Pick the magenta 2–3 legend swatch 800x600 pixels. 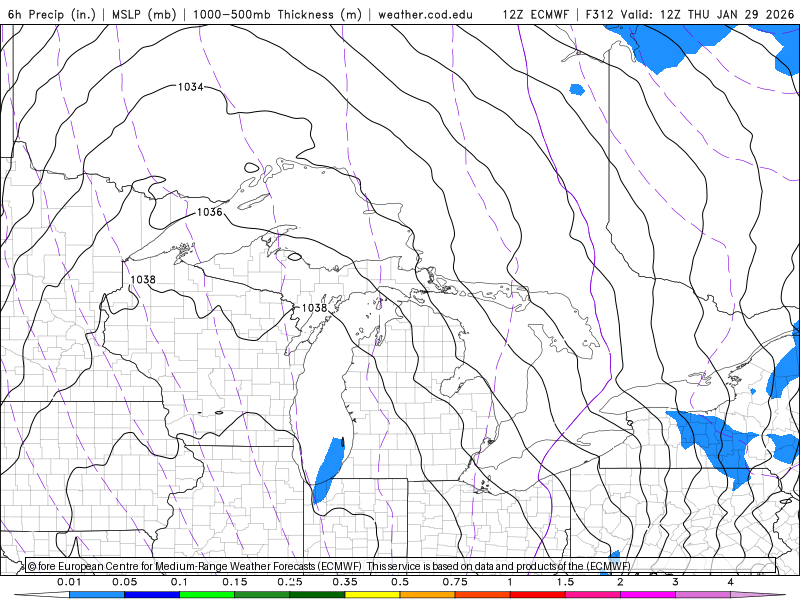click(x=648, y=595)
